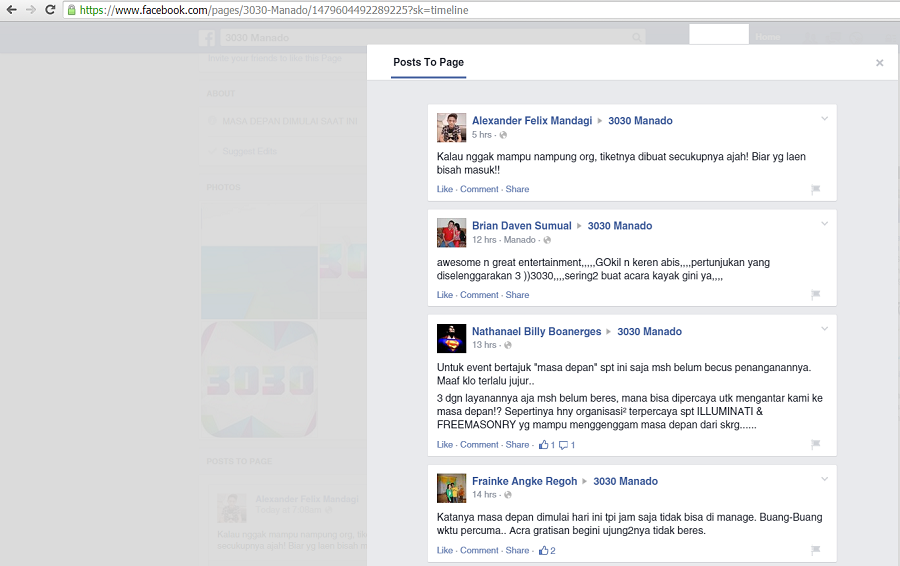900x566 pixels.
Task: Select the Posts To Page tab
Action: (428, 62)
